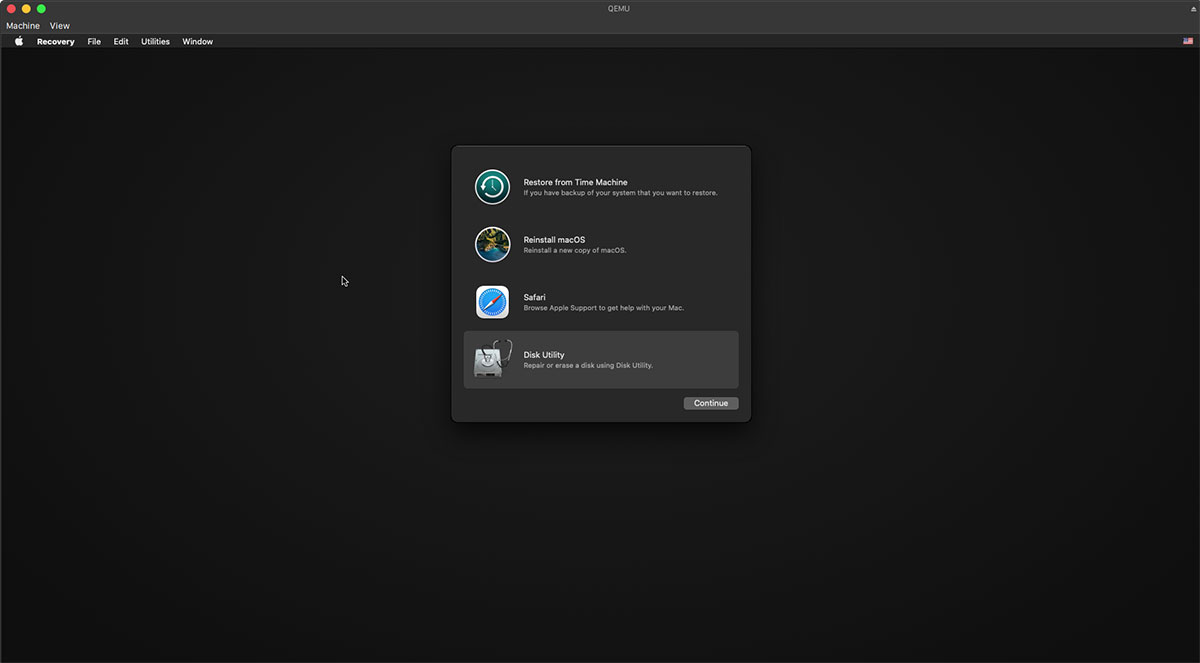The width and height of the screenshot is (1200, 663).
Task: Open the Utilities menu
Action: (155, 42)
